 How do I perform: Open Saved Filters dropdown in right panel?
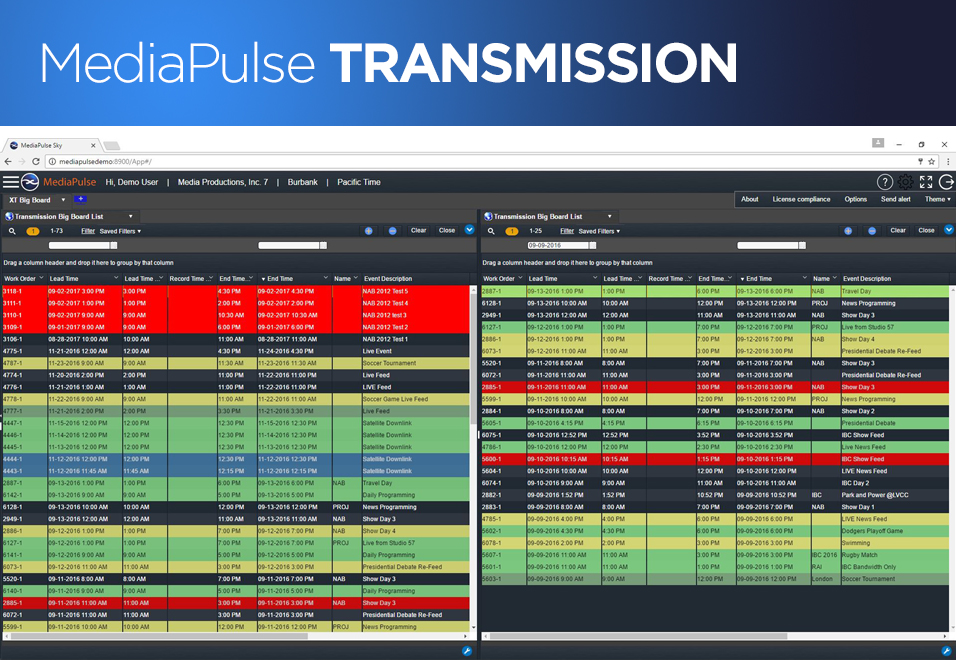[x=599, y=231]
